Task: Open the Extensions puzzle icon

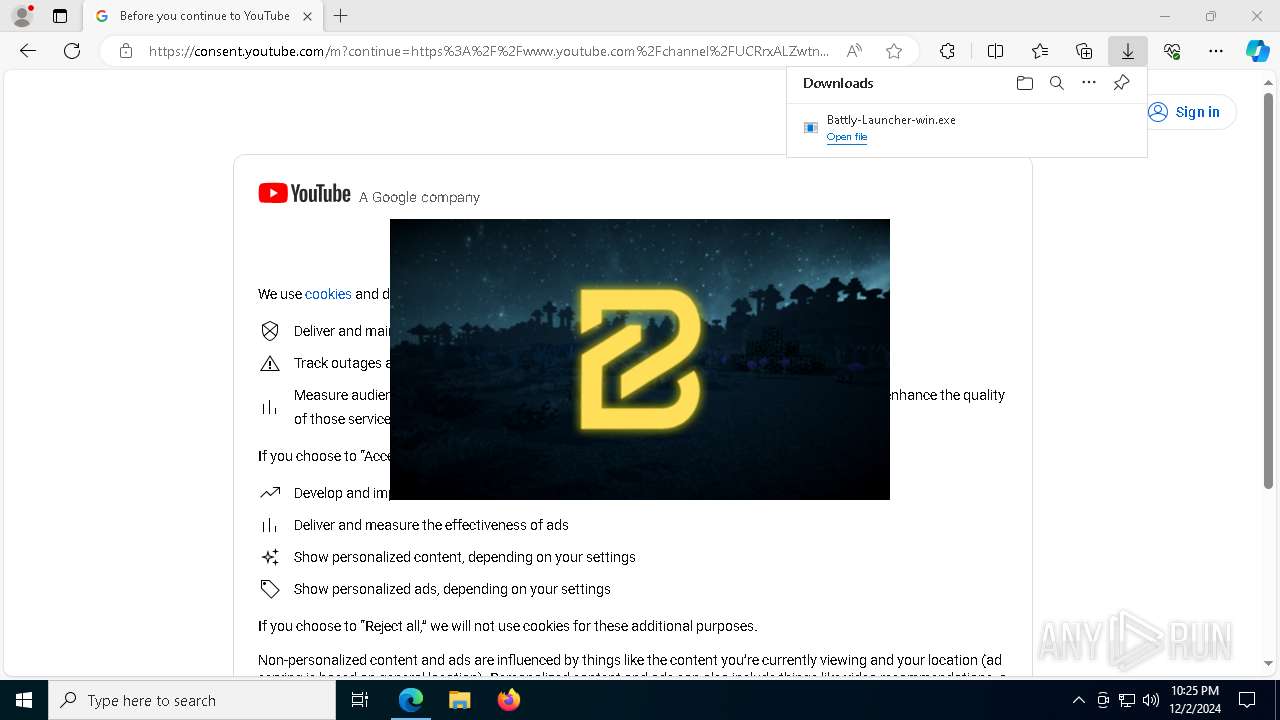Action: 947,51
